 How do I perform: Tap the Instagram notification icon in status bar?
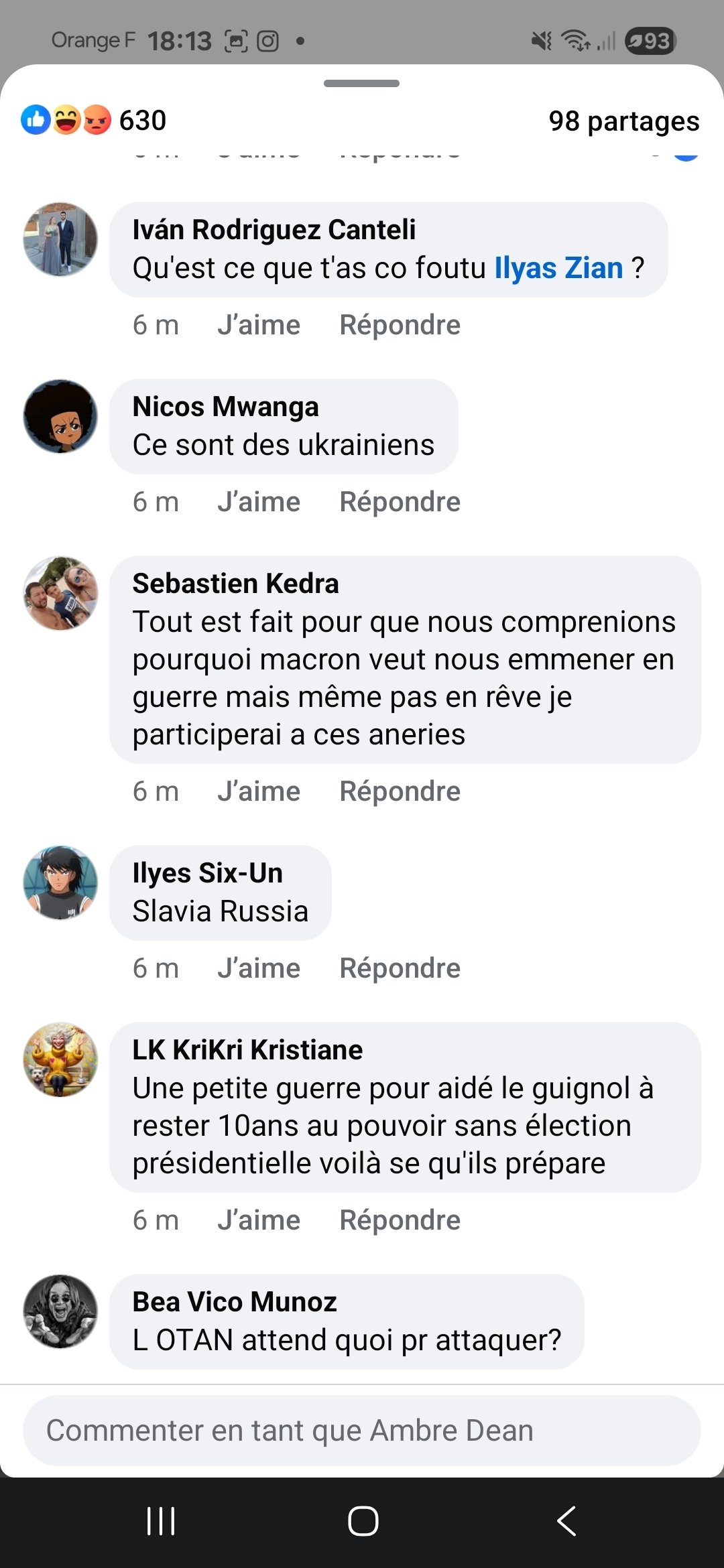tap(268, 42)
